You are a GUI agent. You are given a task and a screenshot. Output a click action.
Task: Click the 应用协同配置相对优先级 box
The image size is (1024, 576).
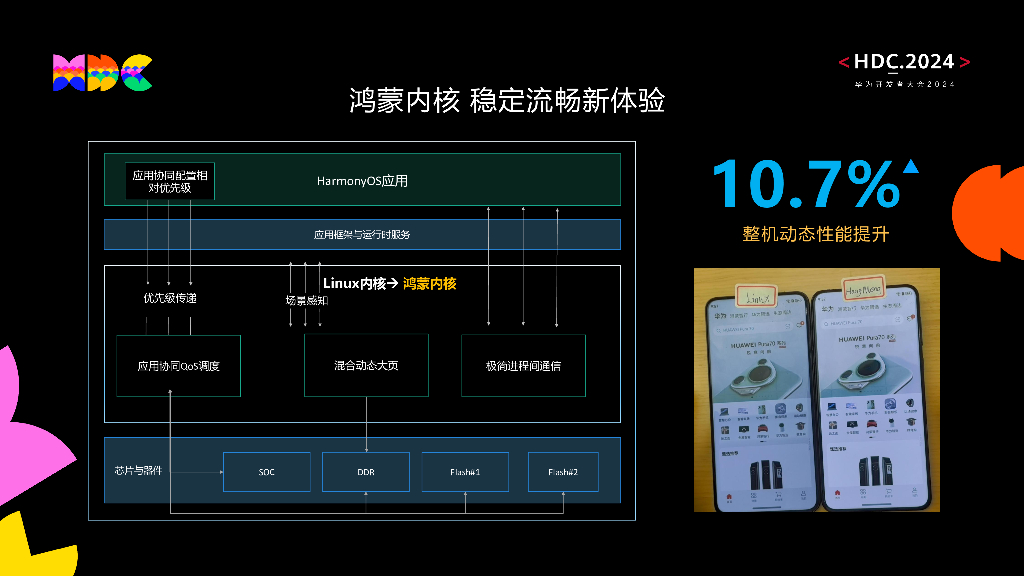pos(170,181)
